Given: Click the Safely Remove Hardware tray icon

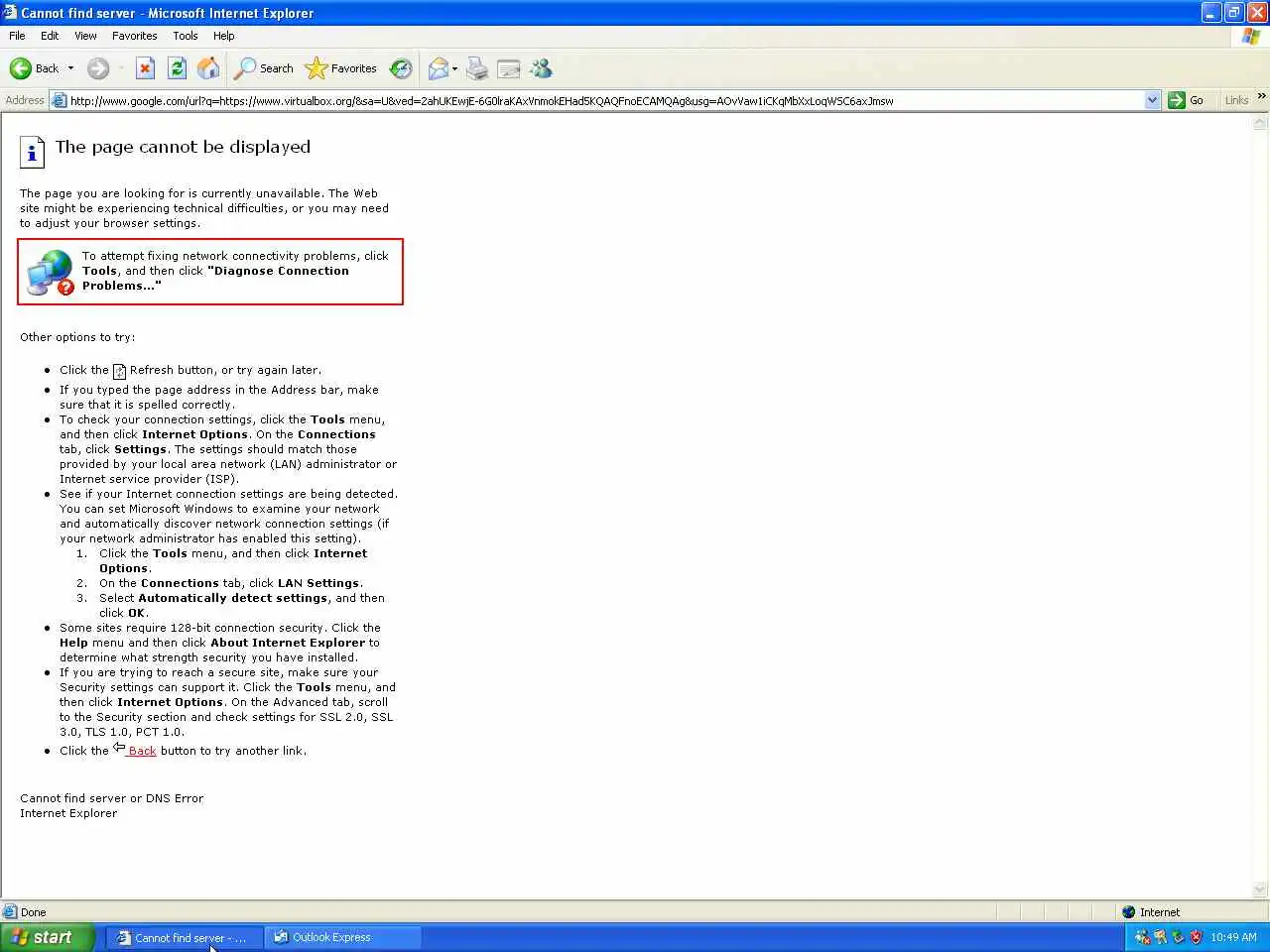Looking at the screenshot, I should [x=1178, y=937].
